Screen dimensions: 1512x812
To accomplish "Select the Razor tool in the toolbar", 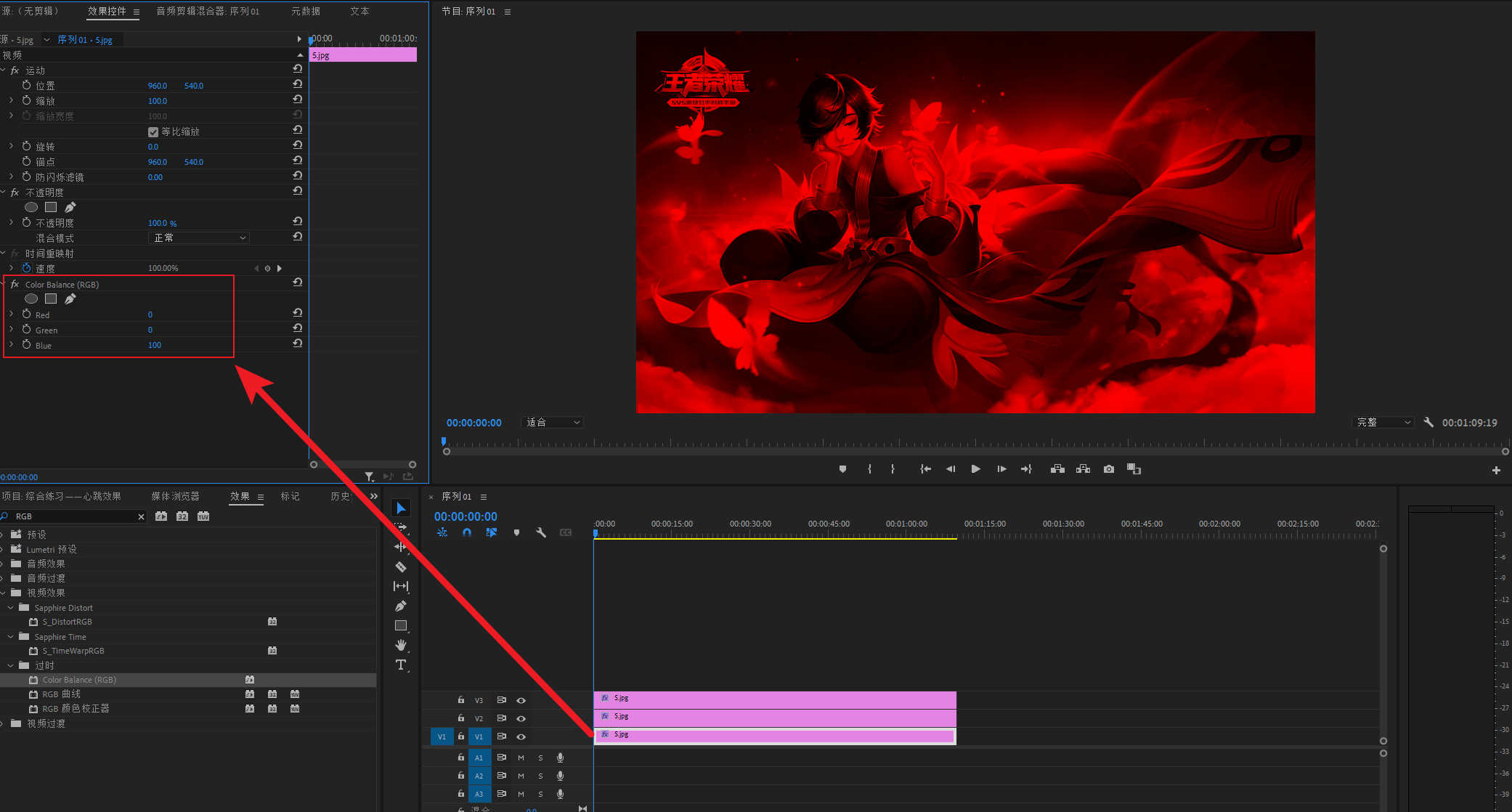I will click(x=400, y=567).
